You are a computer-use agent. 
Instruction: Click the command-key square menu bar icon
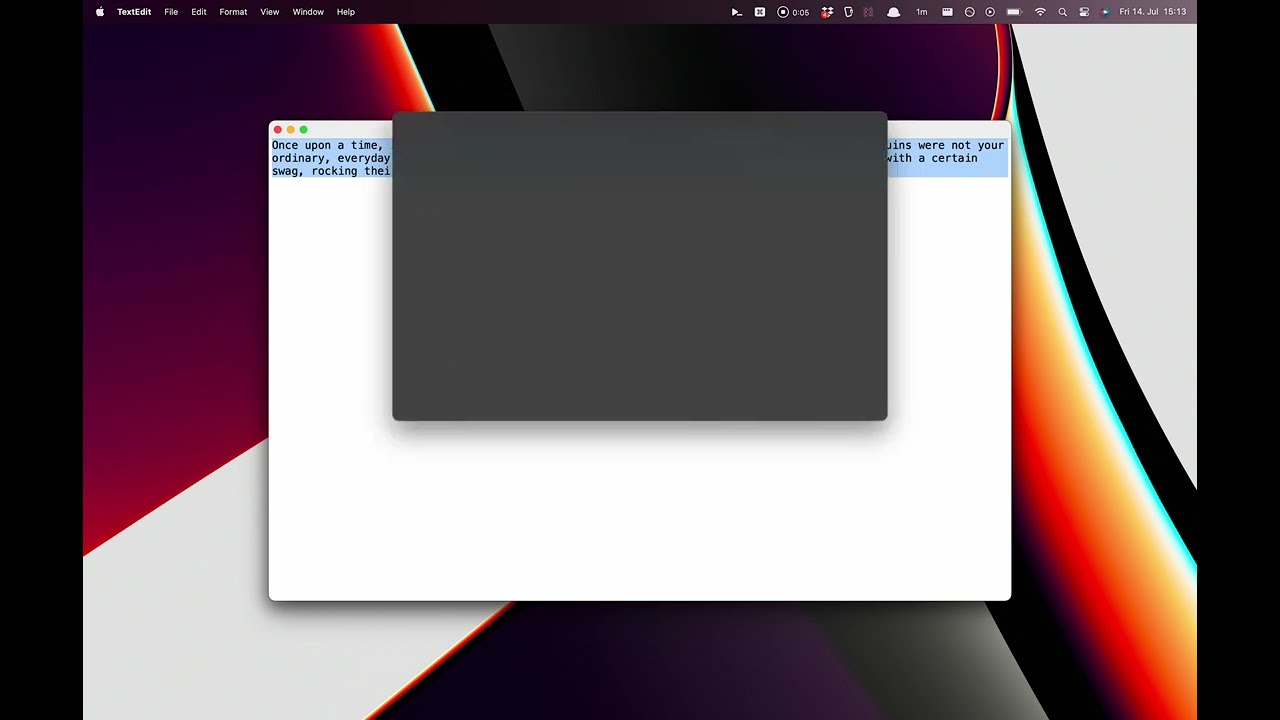click(760, 12)
